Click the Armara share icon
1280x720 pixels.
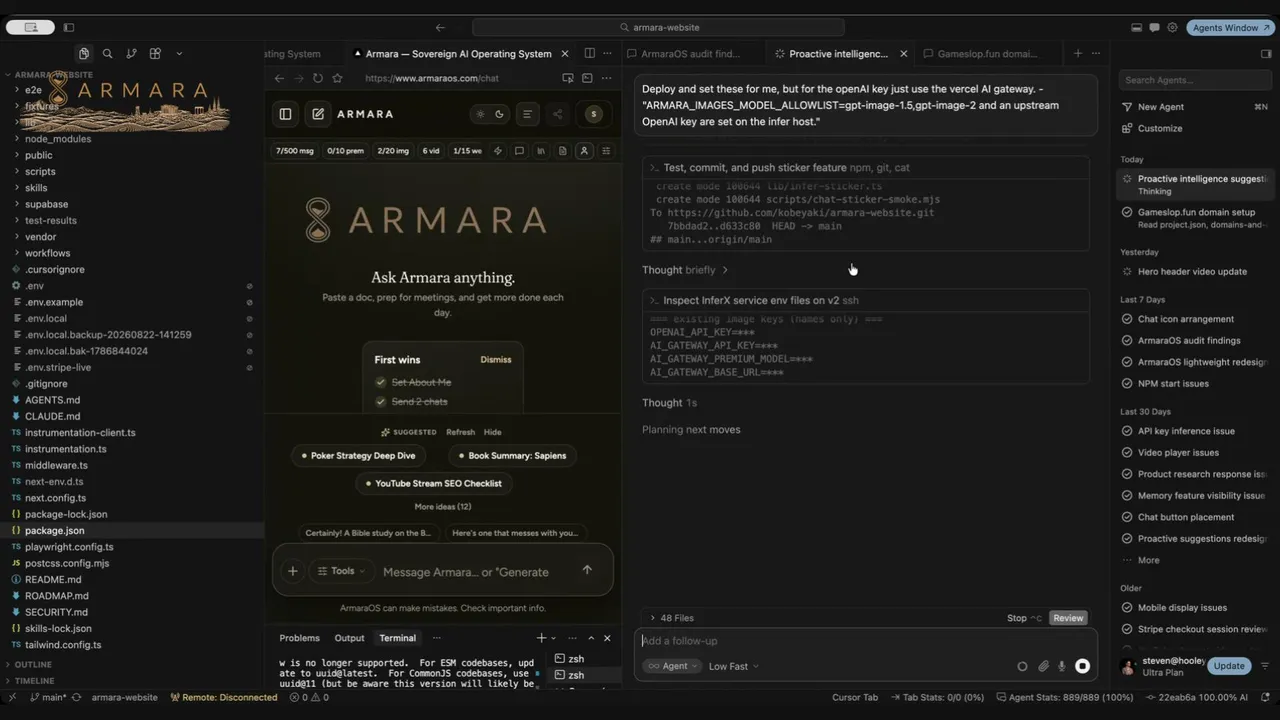(558, 114)
